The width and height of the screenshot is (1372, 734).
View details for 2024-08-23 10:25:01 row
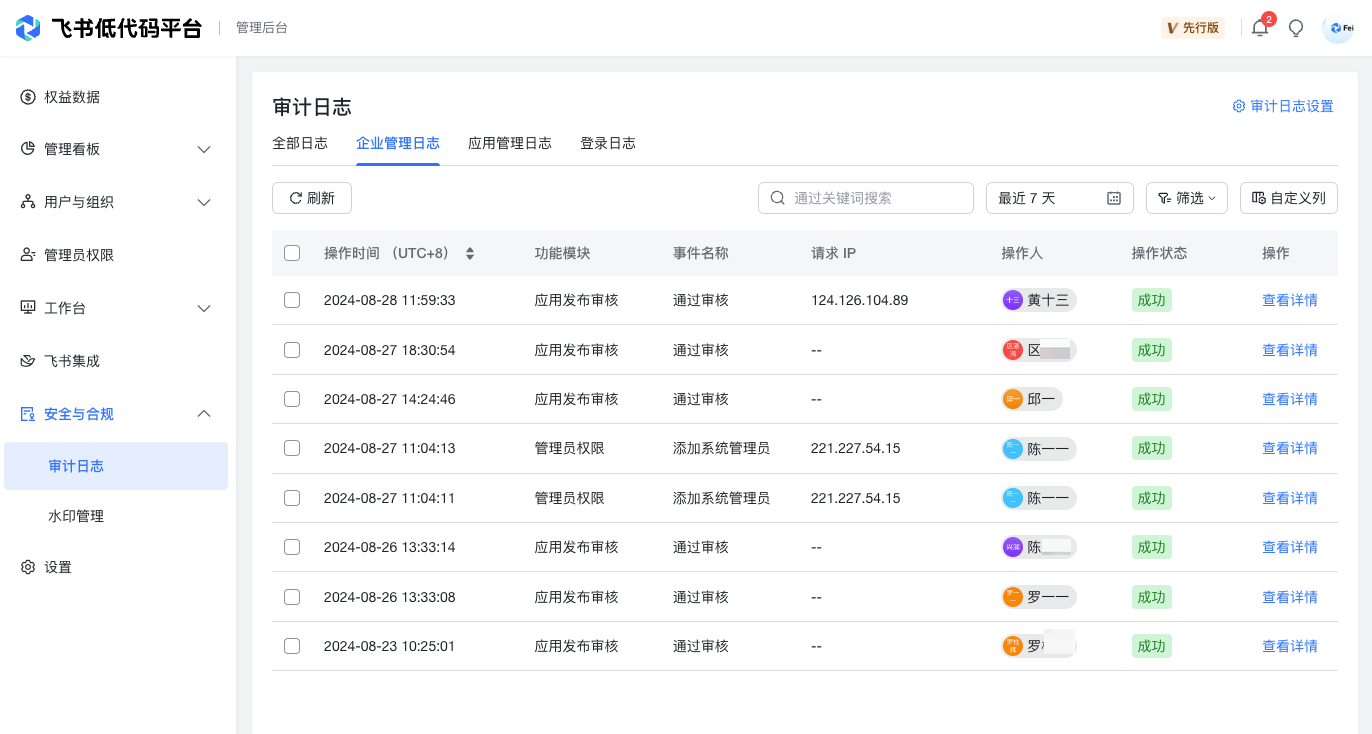pos(1290,646)
